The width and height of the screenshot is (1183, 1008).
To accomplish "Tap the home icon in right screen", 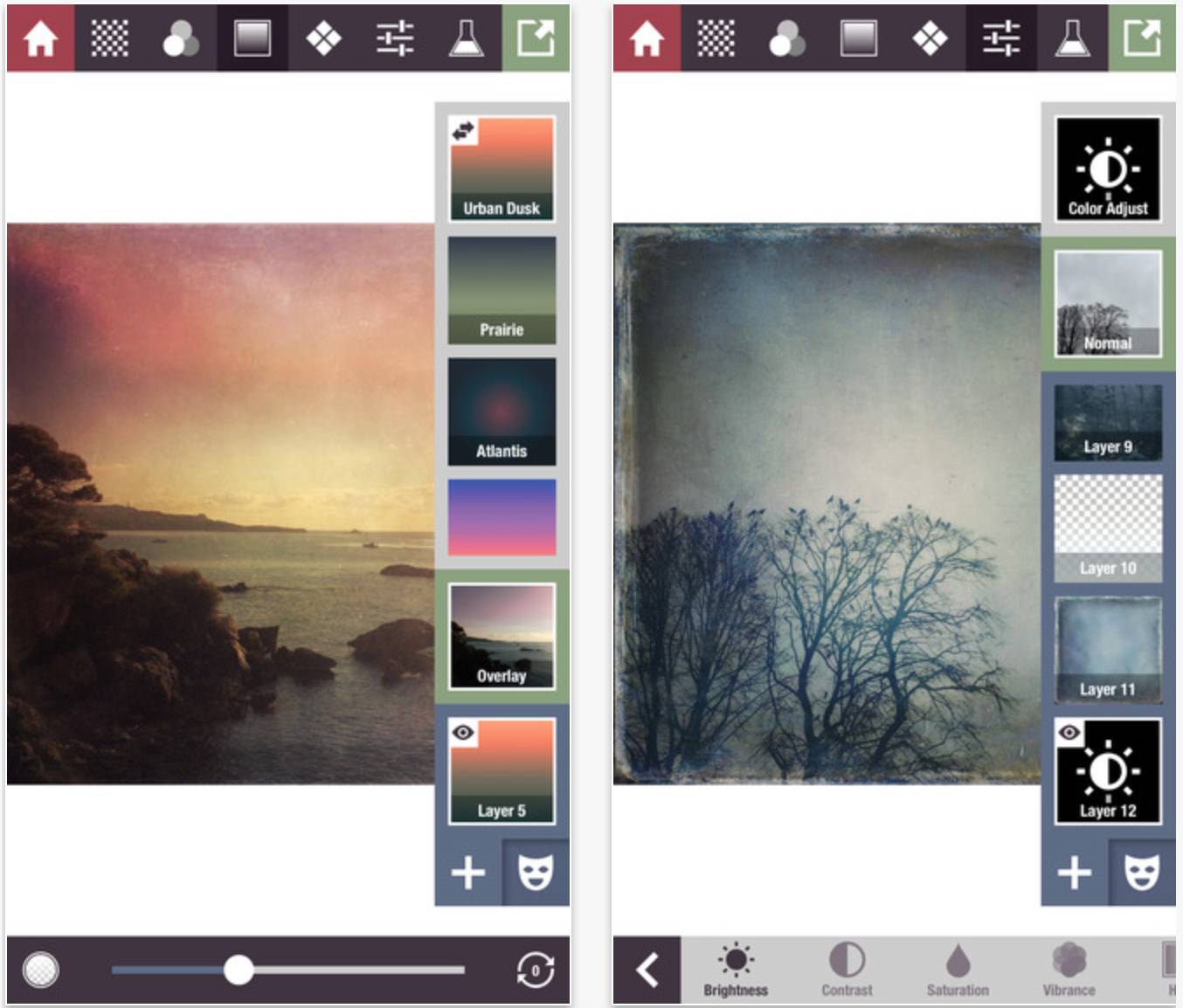I will (x=647, y=38).
